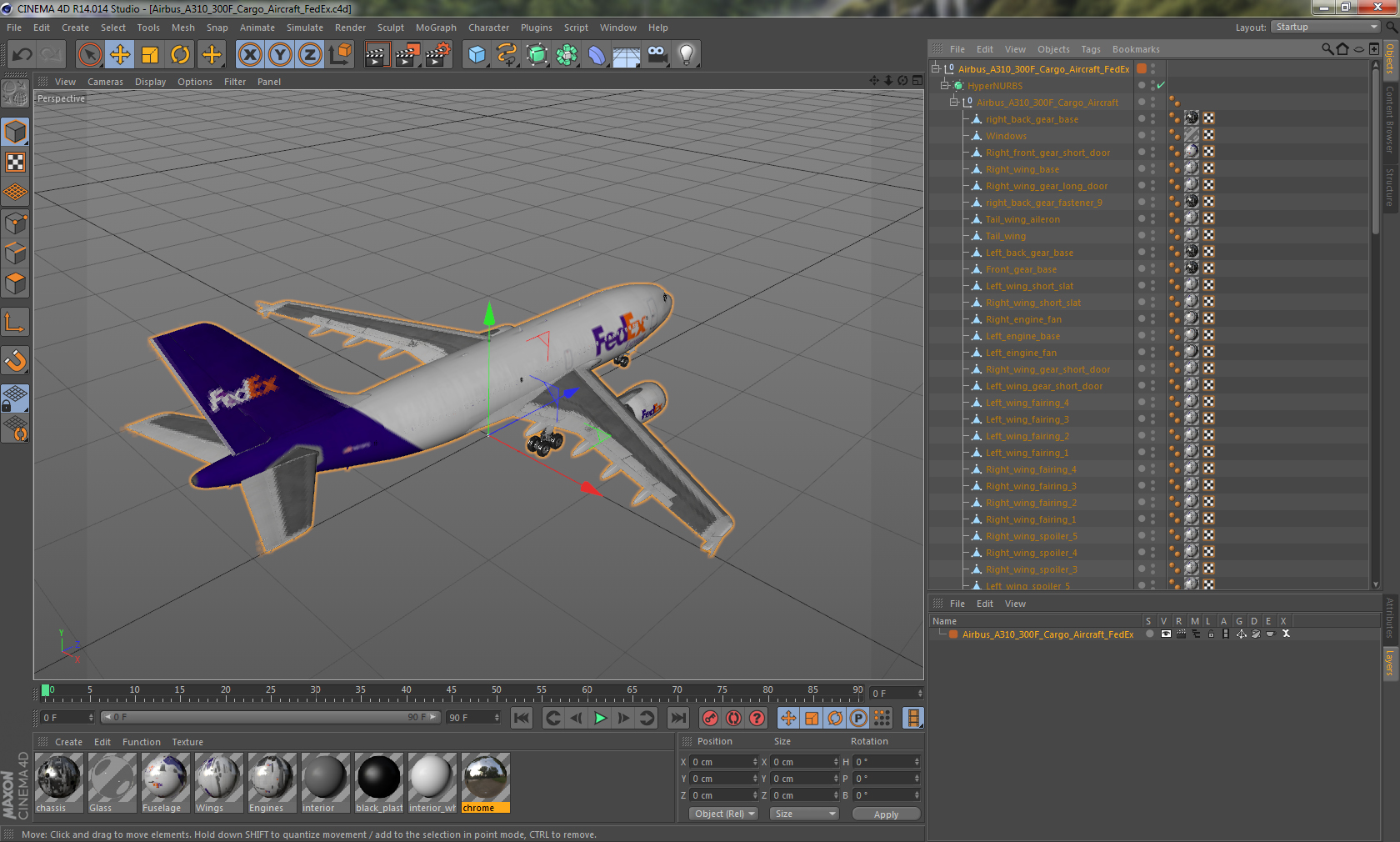
Task: Select Left_wing_fairing_4 object row
Action: pos(1027,403)
